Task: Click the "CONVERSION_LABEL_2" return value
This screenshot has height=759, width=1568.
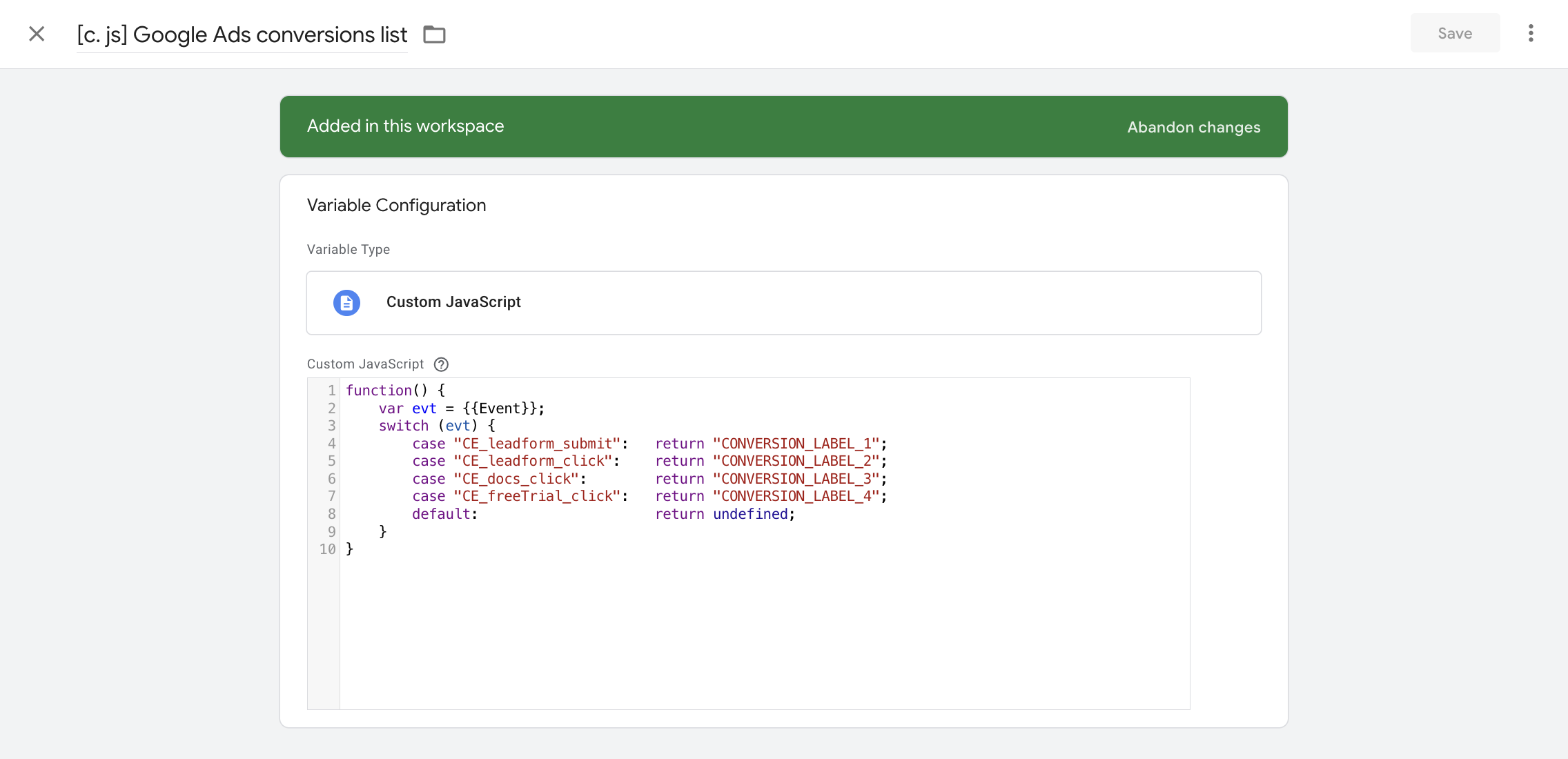Action: [796, 461]
